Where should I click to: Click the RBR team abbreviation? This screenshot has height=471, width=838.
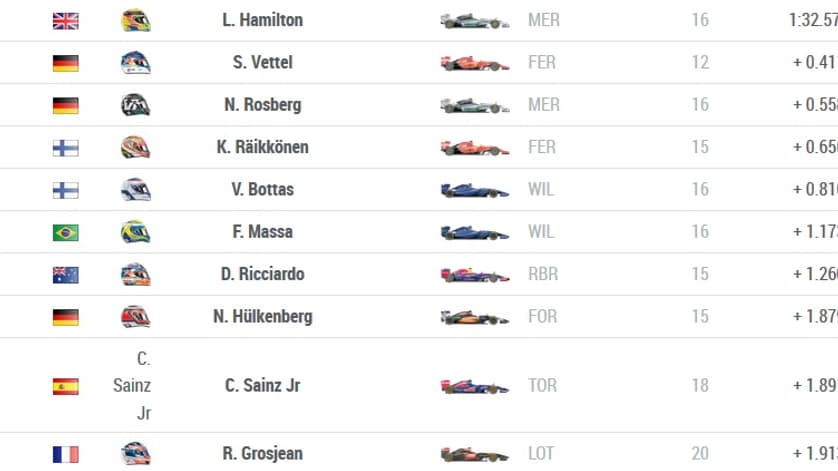(543, 274)
